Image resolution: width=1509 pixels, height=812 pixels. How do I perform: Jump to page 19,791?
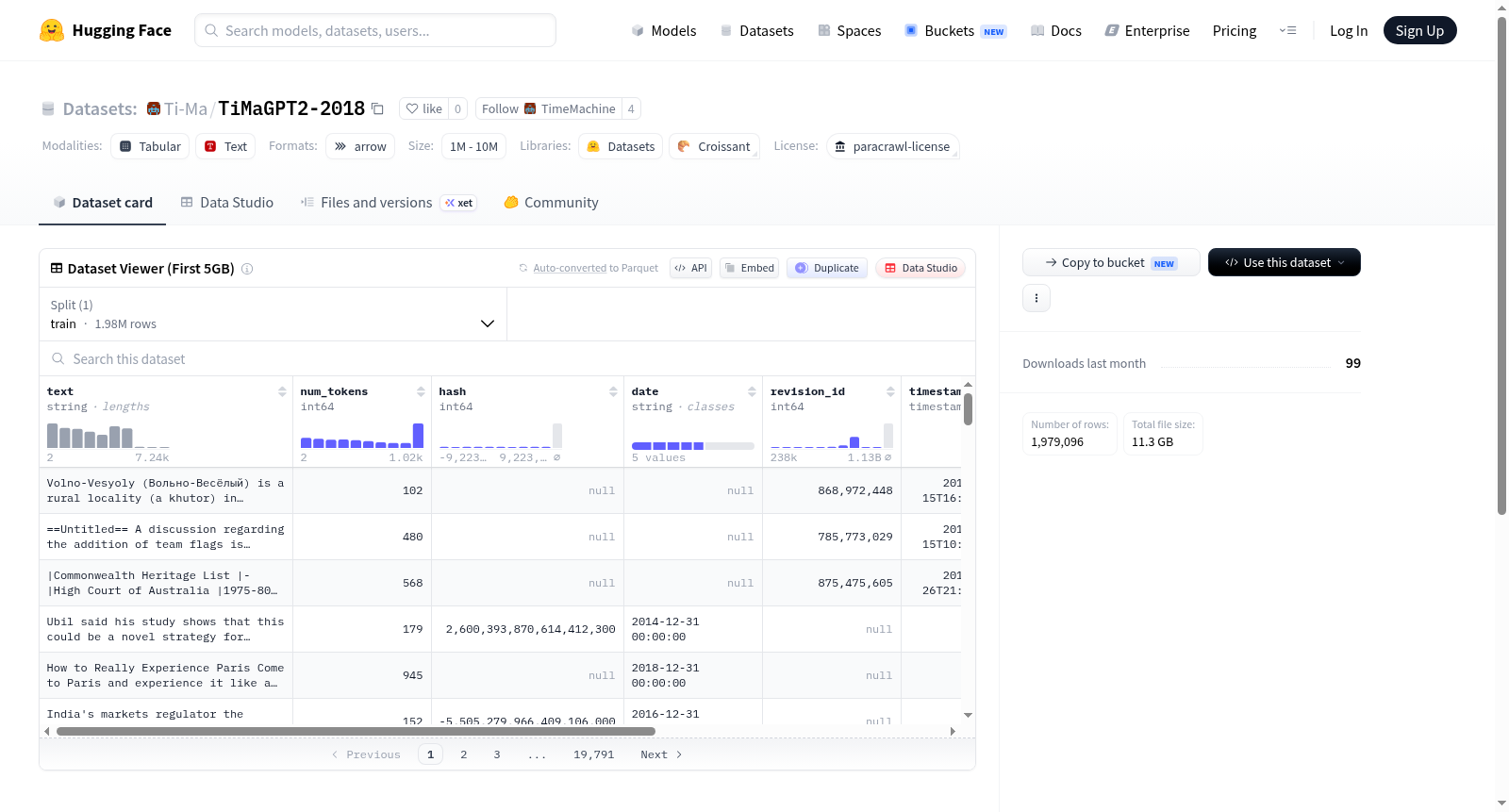coord(594,754)
